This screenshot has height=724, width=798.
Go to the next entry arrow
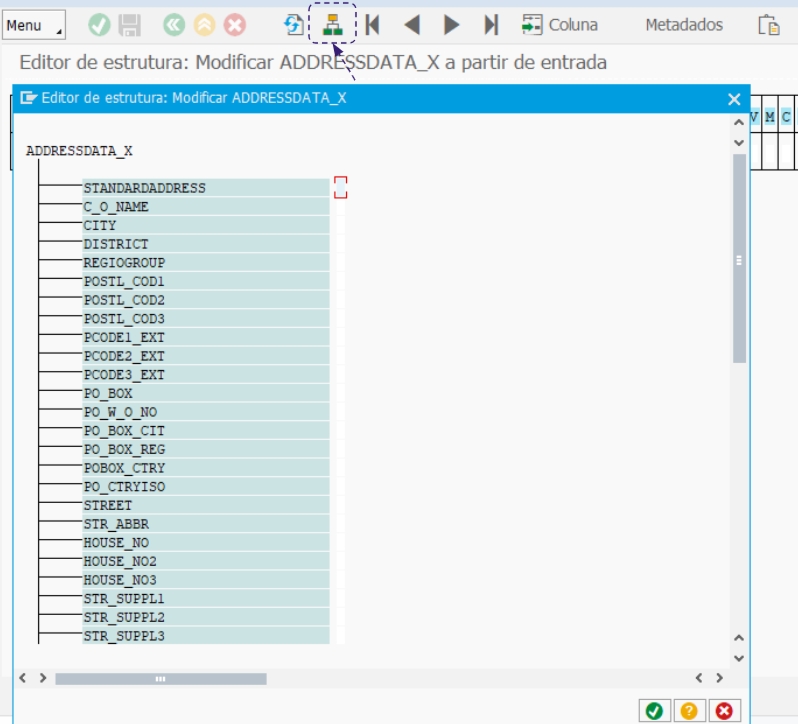(451, 25)
